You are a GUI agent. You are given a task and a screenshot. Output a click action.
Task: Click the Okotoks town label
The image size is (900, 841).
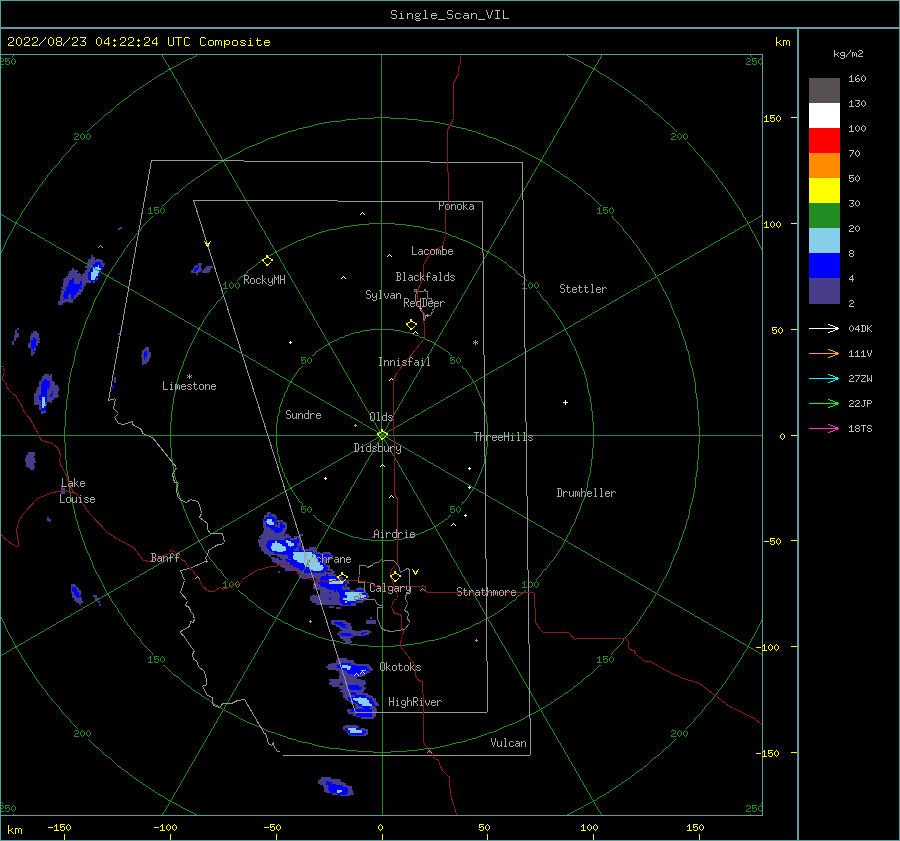(400, 667)
